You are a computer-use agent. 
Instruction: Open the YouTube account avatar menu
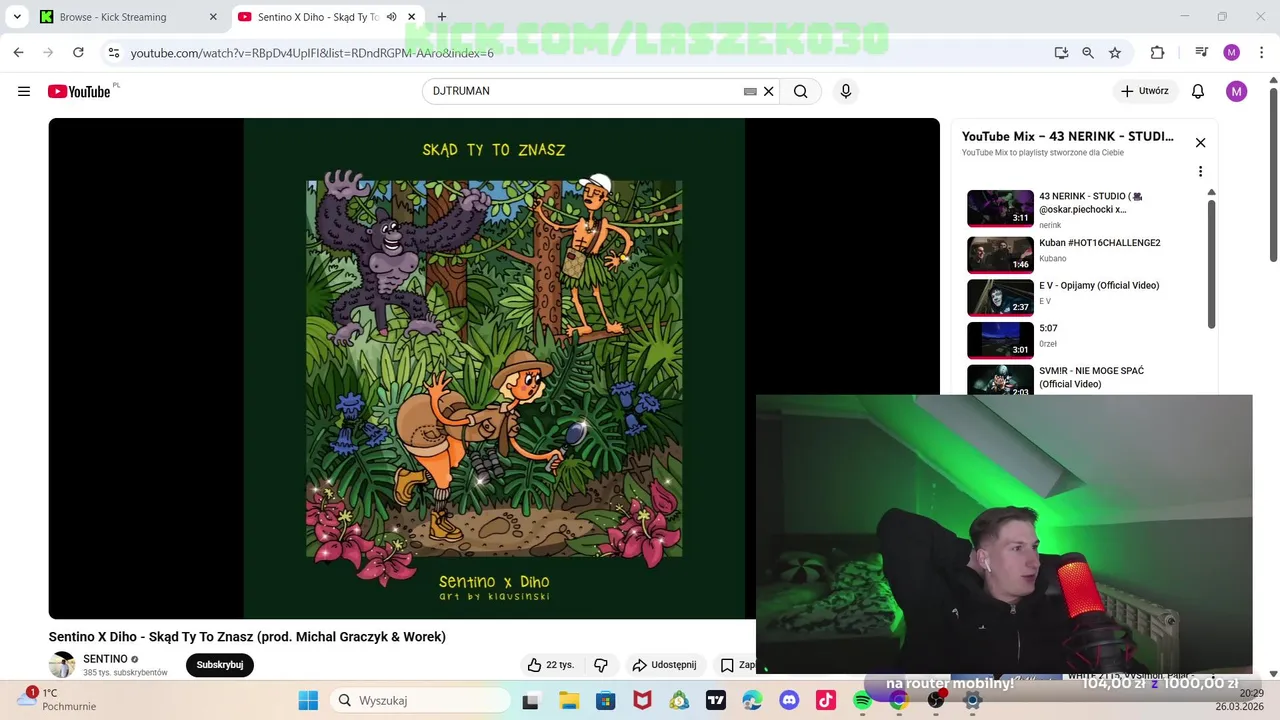click(1237, 91)
